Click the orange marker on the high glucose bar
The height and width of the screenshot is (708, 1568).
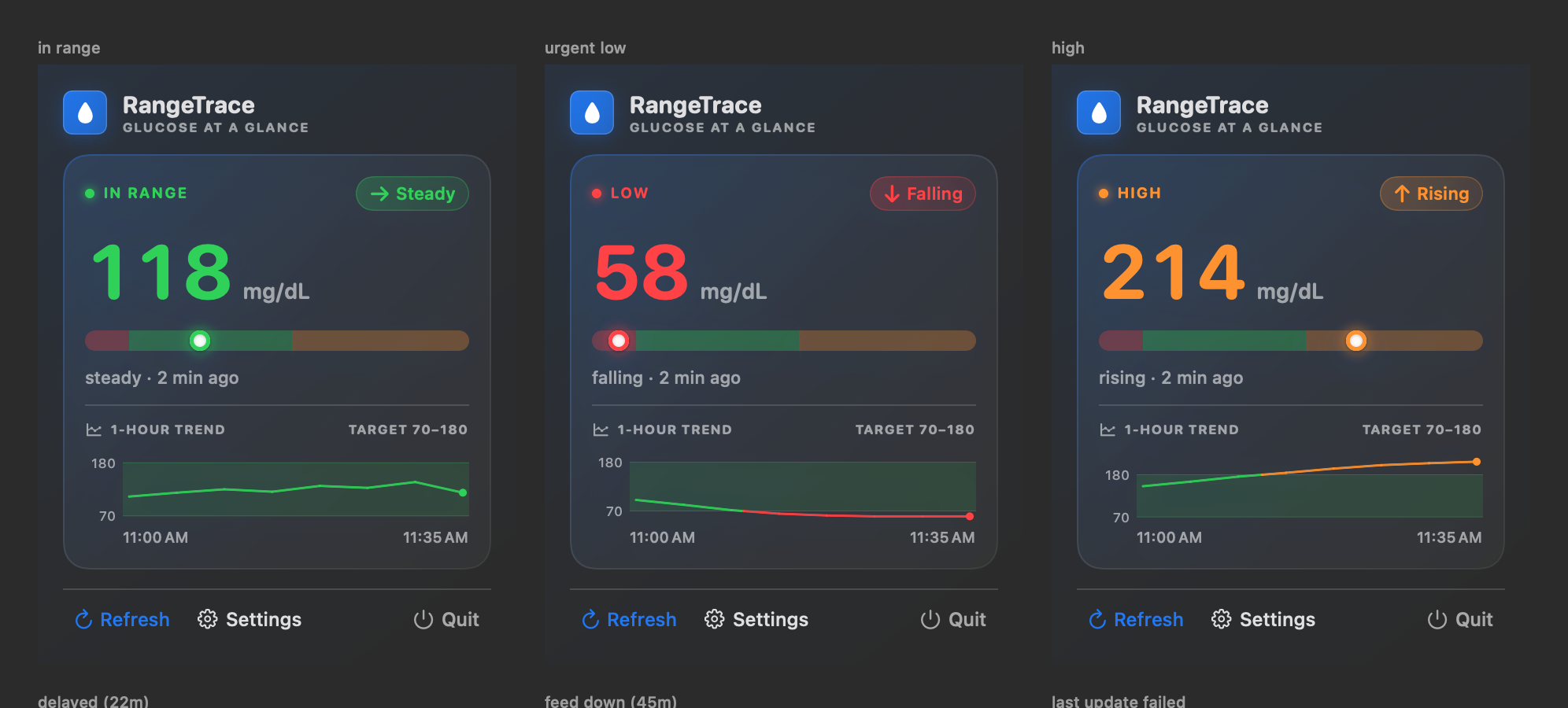pyautogui.click(x=1355, y=341)
